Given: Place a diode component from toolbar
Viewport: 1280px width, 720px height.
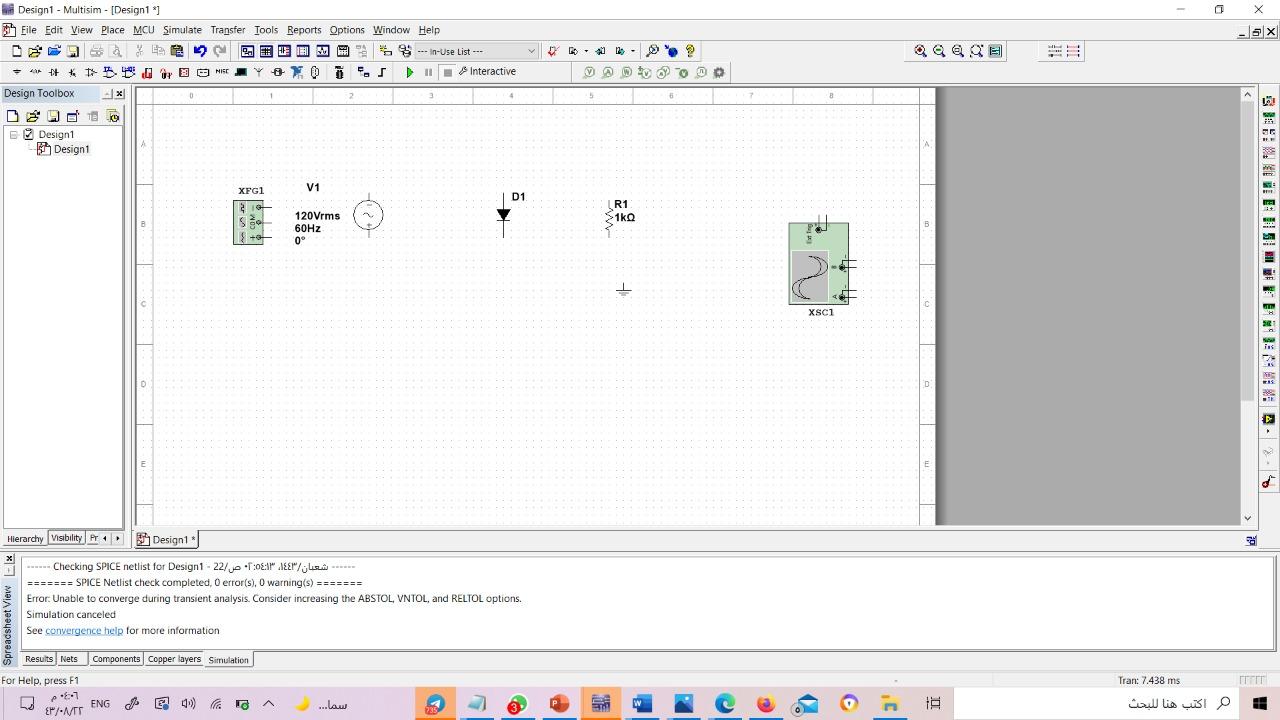Looking at the screenshot, I should tap(54, 72).
